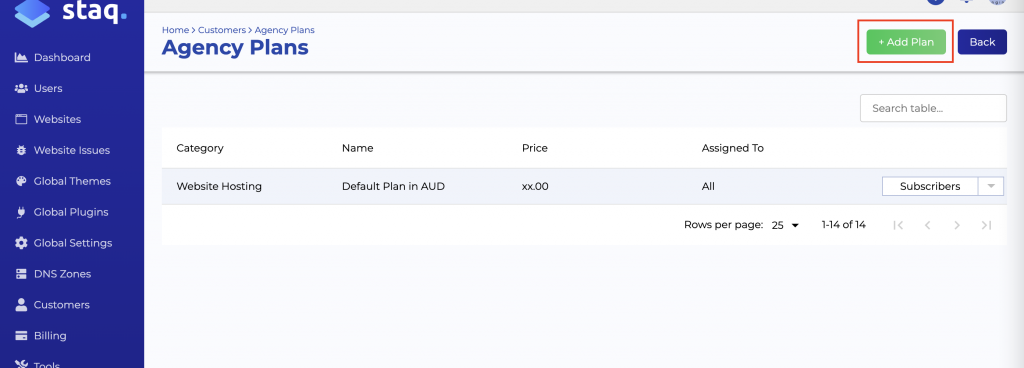This screenshot has height=368, width=1024.
Task: Click the Search table input field
Action: [x=933, y=108]
